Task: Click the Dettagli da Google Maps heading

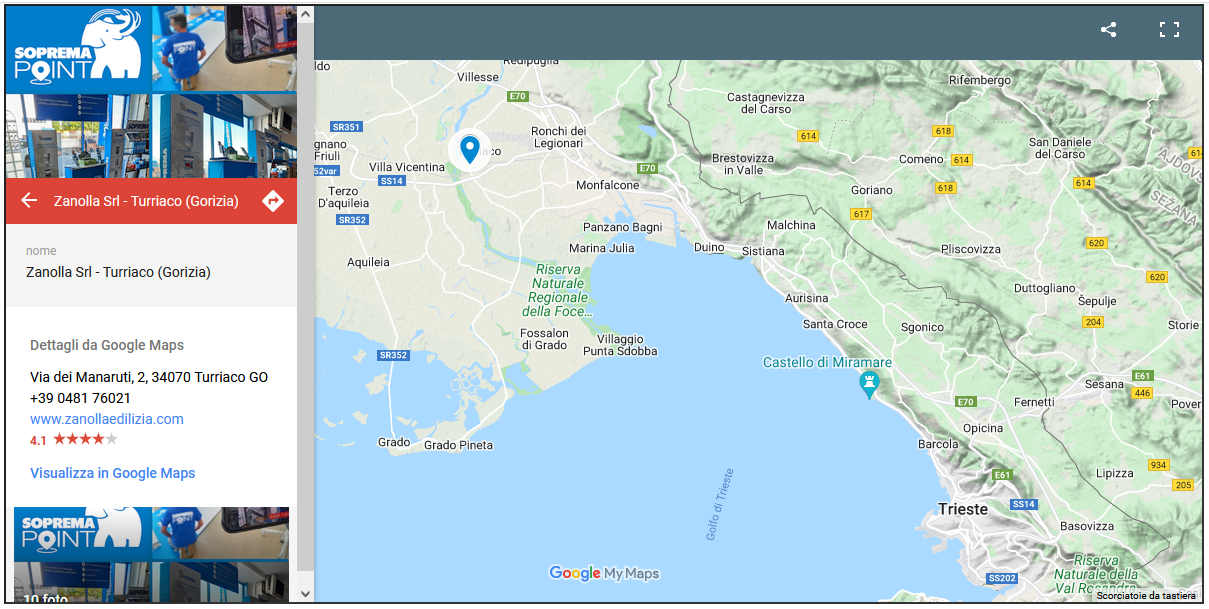Action: [107, 345]
